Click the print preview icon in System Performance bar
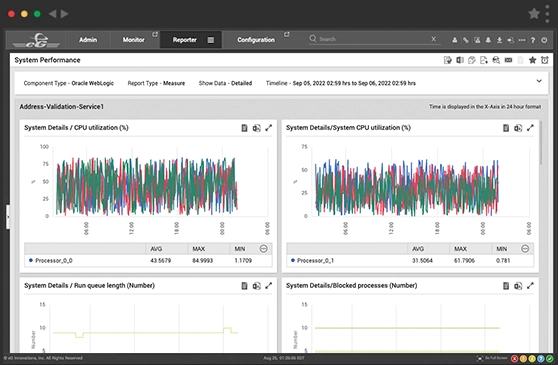Viewport: 558px width, 365px height. tap(496, 60)
